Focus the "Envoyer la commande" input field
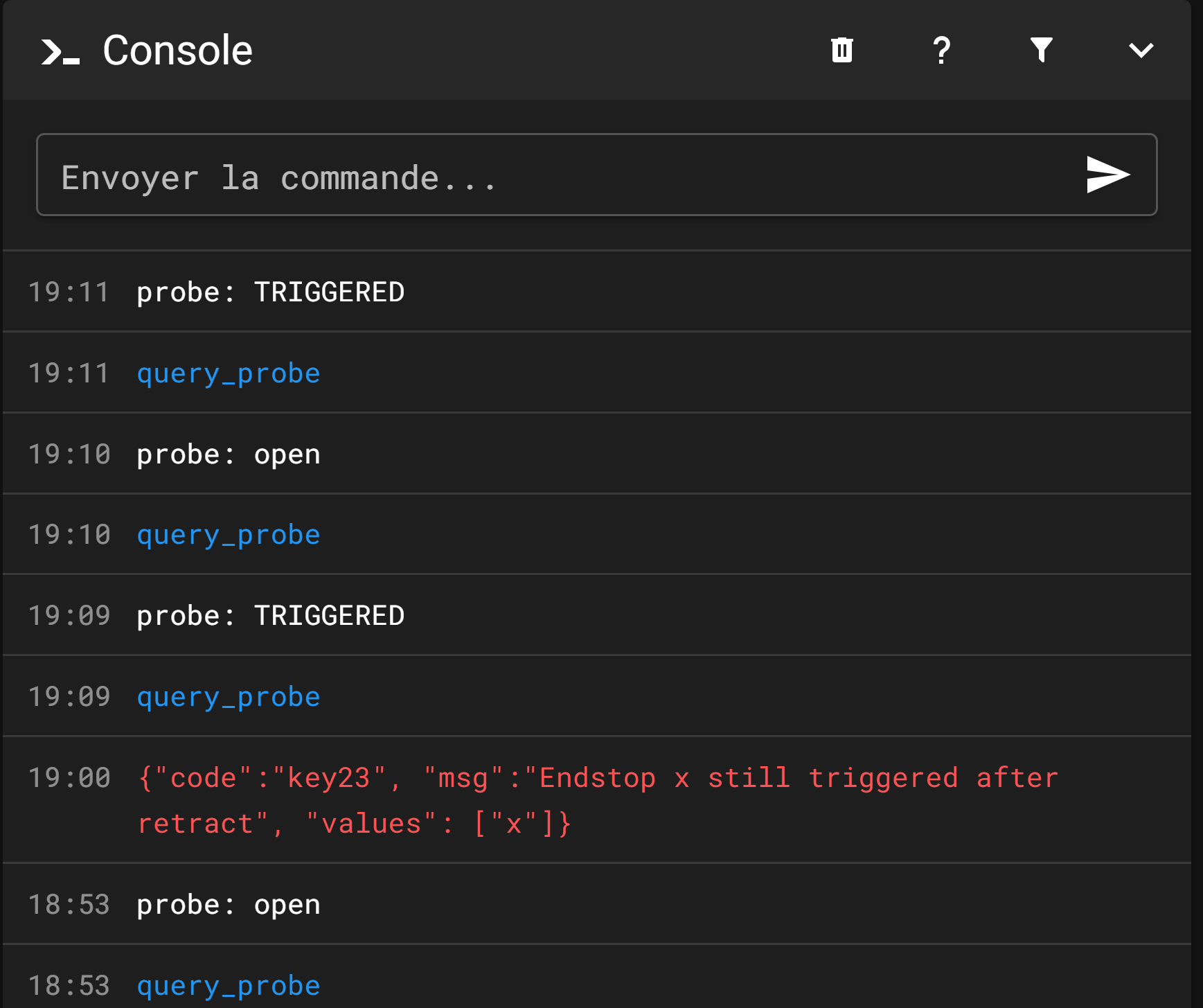Screen dimensions: 1203x1008 pos(554,177)
